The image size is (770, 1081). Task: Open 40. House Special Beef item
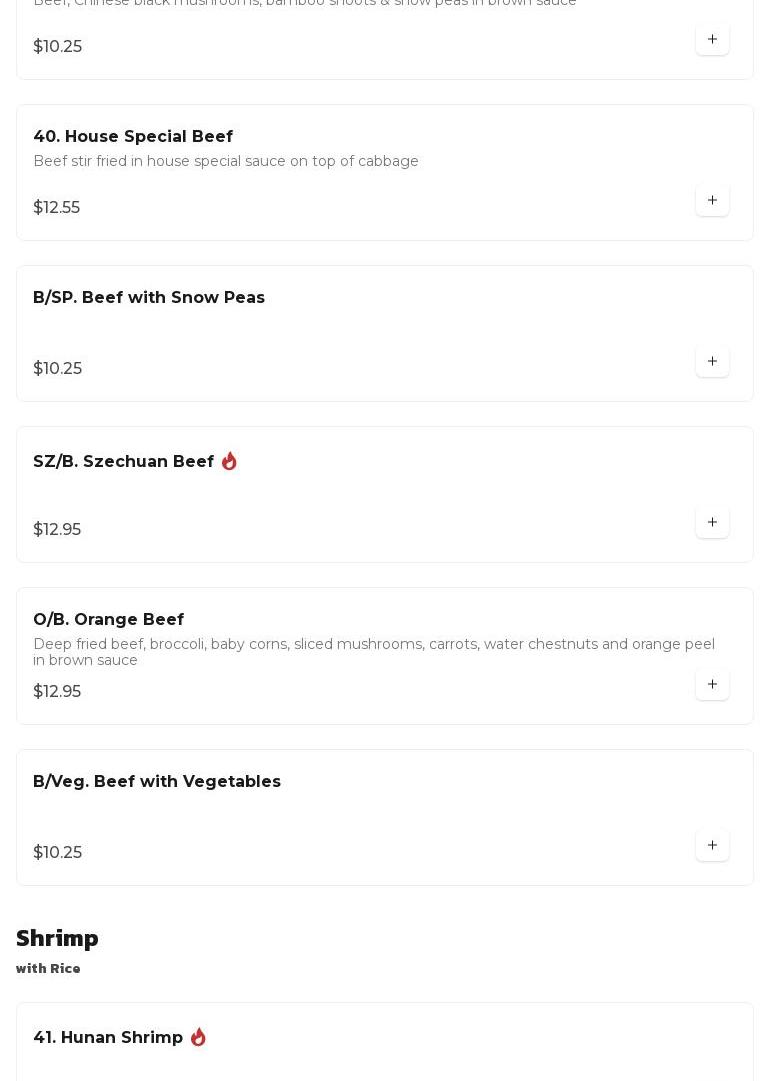click(133, 137)
